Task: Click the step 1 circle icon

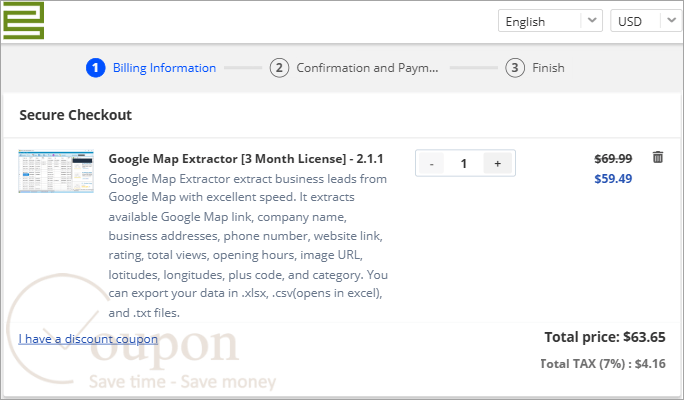Action: click(96, 68)
